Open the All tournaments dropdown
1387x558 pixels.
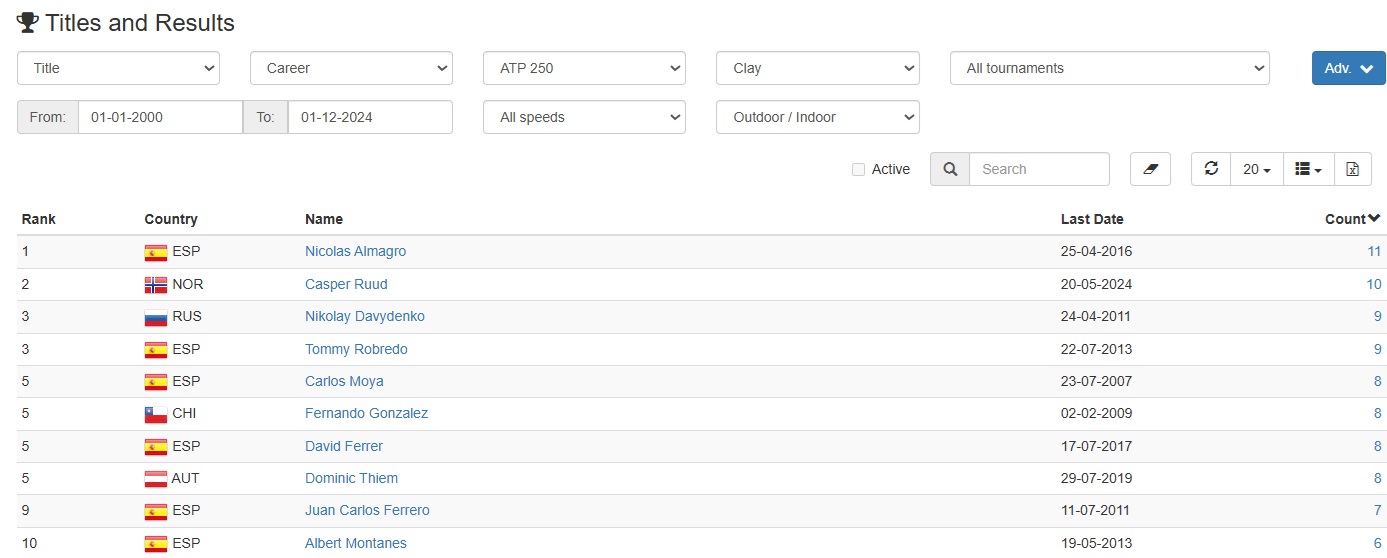pyautogui.click(x=1110, y=68)
